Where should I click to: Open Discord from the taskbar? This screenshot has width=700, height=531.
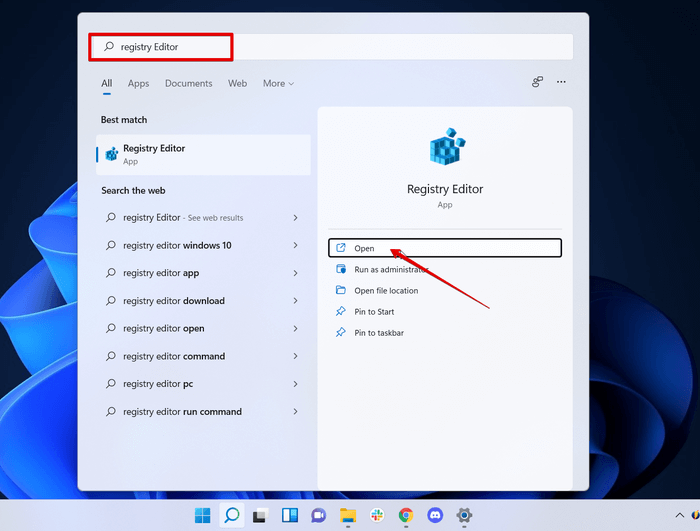pyautogui.click(x=435, y=515)
